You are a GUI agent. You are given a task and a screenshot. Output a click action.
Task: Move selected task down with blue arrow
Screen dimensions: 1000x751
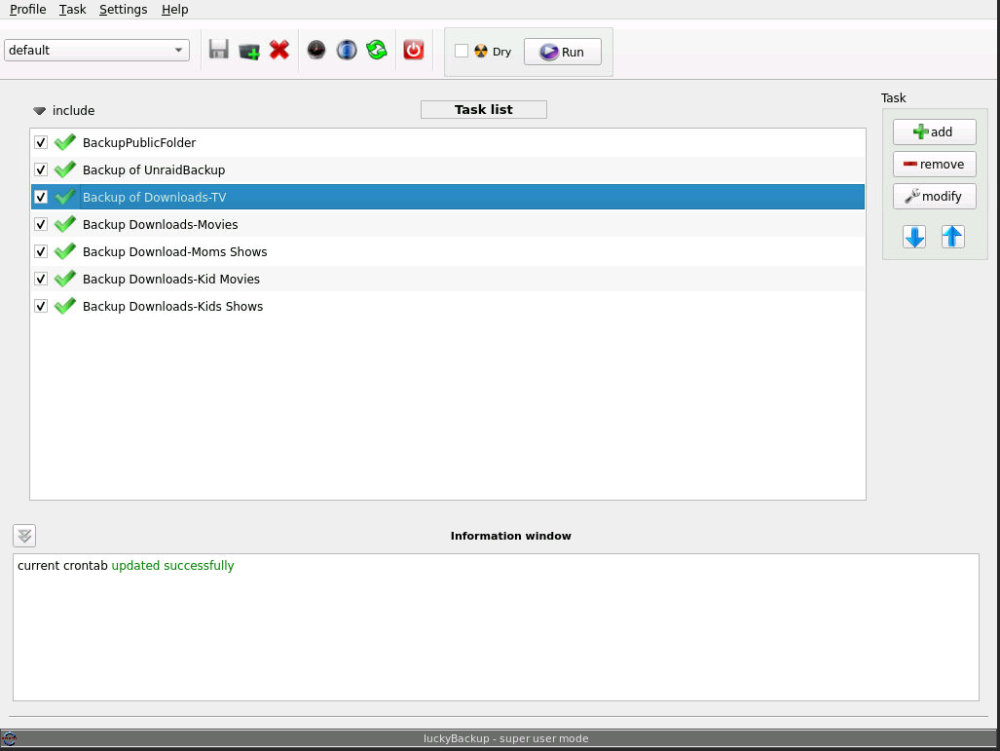click(x=915, y=237)
